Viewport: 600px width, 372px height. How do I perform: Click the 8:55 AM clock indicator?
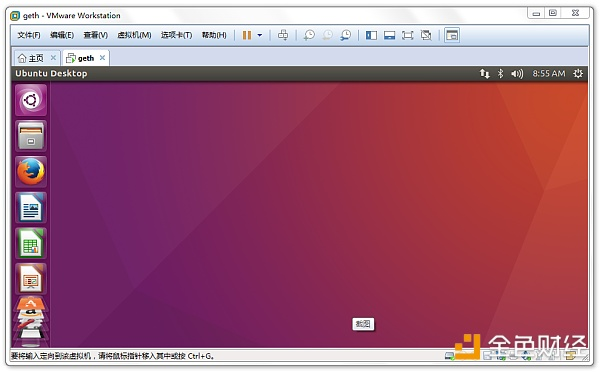(x=549, y=73)
